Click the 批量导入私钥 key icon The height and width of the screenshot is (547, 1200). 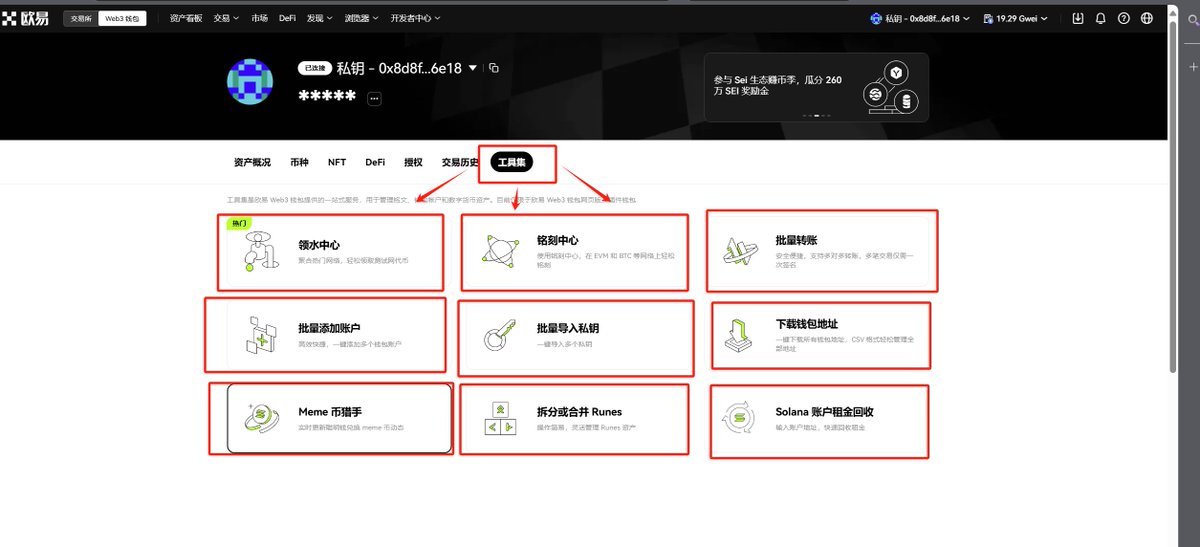[499, 335]
